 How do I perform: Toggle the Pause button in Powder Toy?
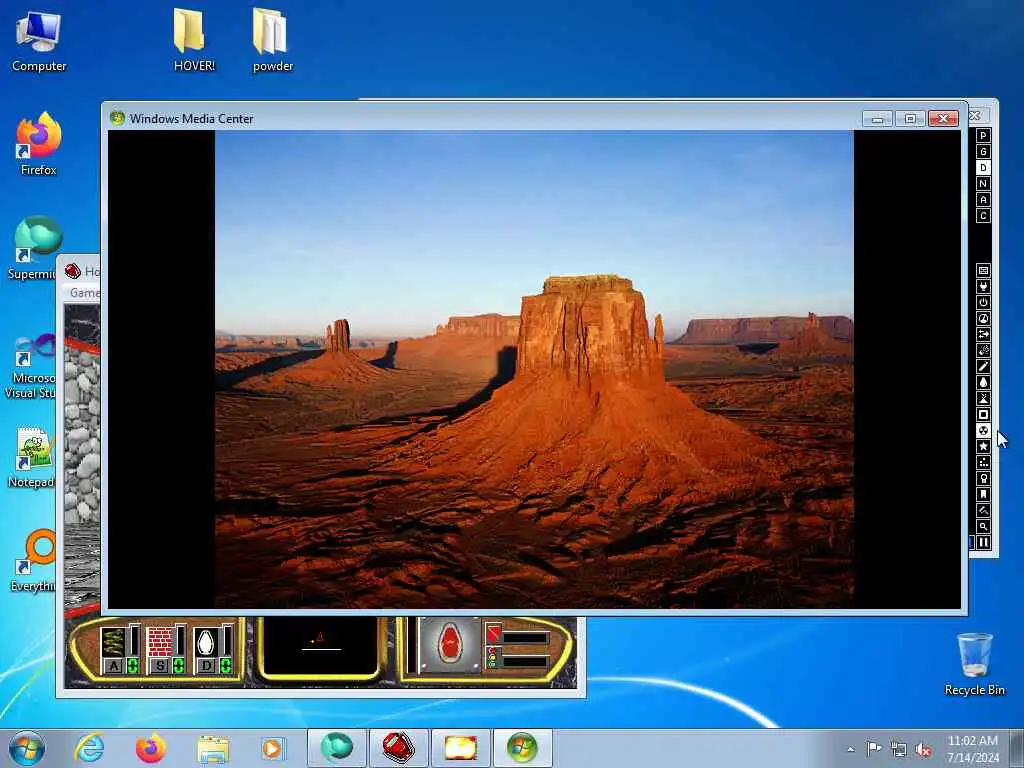(984, 543)
